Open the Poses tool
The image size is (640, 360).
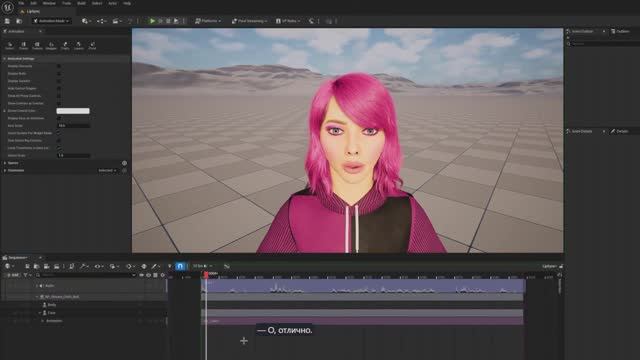click(x=24, y=45)
